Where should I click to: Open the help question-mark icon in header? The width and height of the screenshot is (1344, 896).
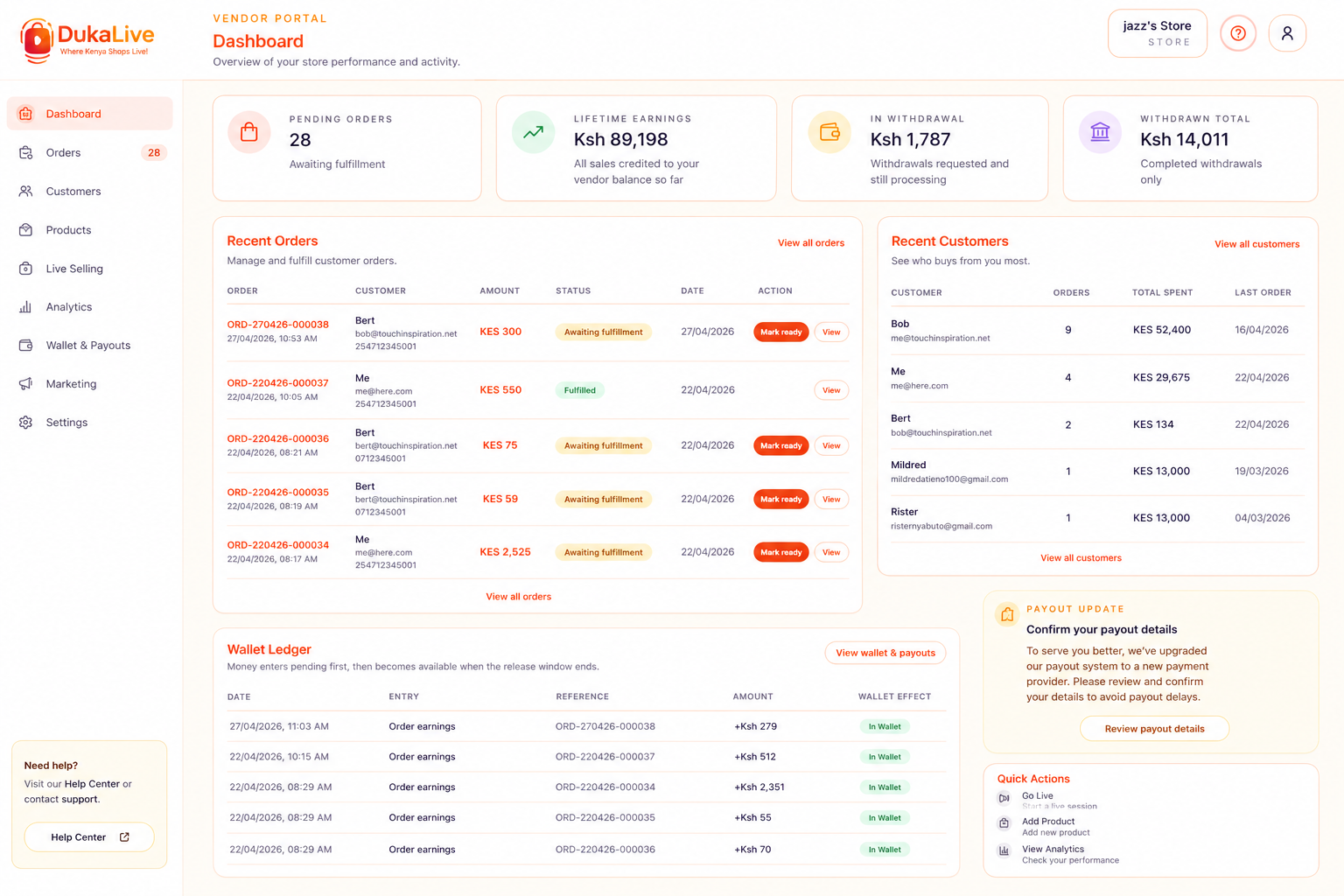pos(1238,33)
